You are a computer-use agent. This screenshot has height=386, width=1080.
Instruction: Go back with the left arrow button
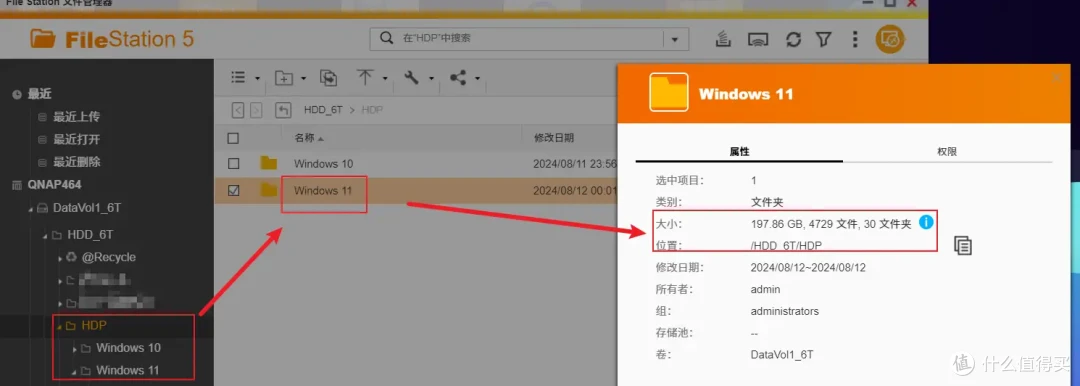pos(238,110)
